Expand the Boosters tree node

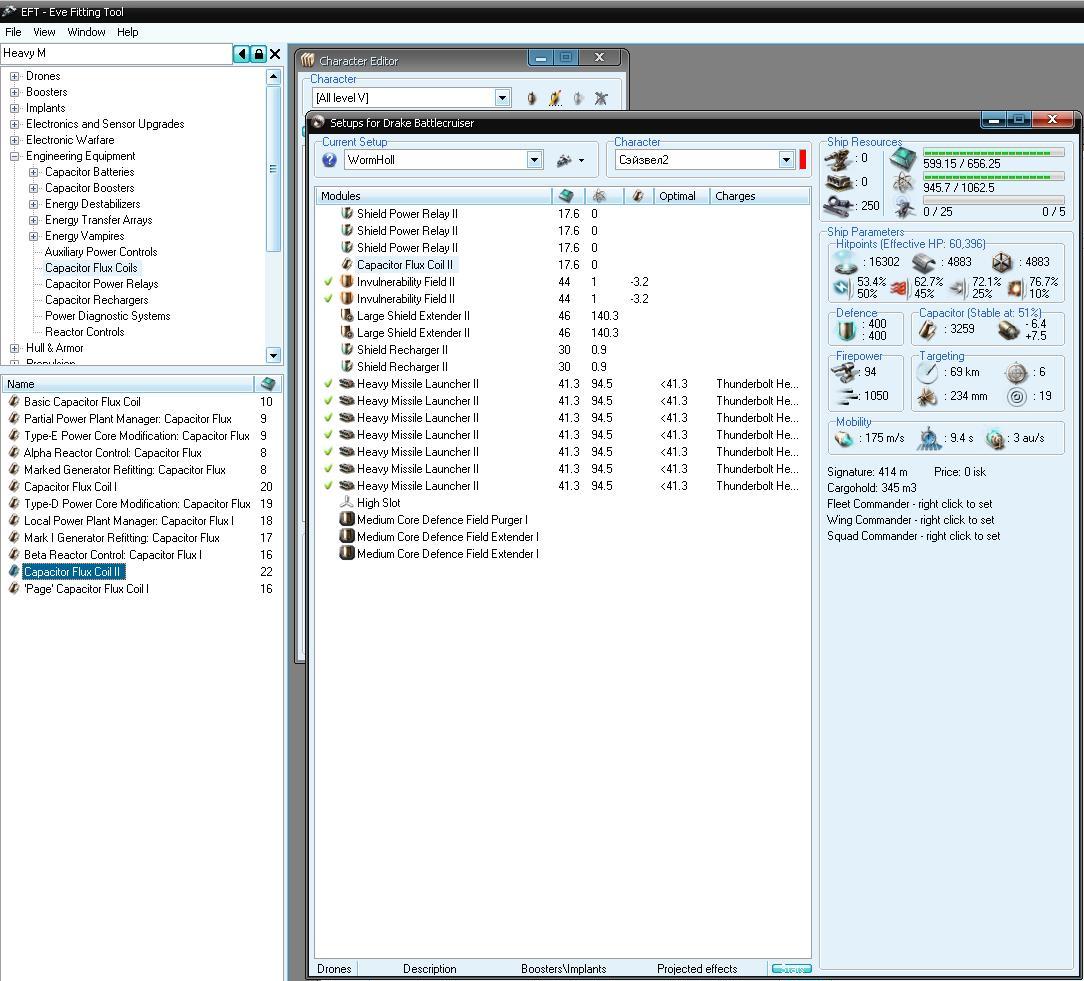coord(15,92)
